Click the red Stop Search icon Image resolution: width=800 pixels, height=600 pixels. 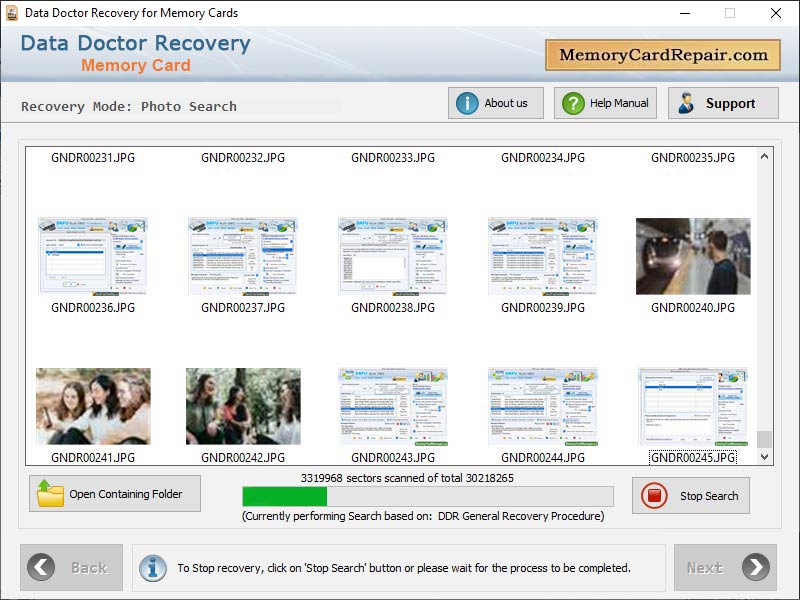coord(655,496)
